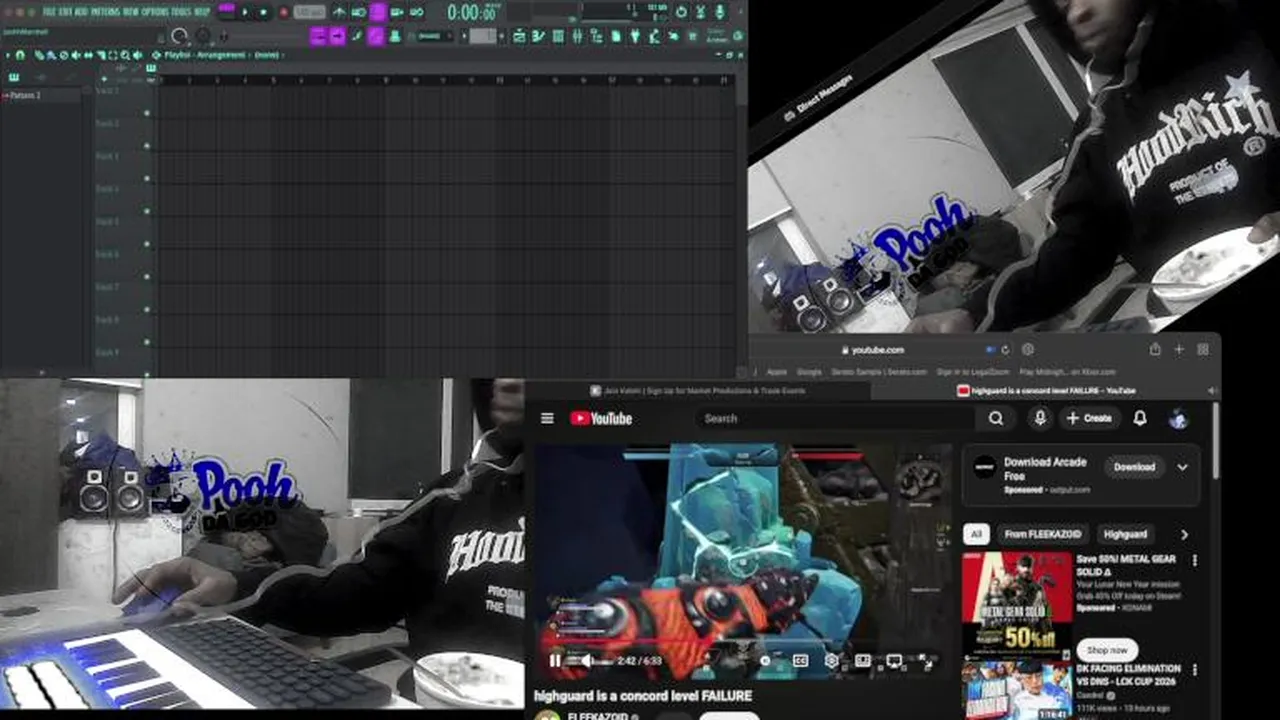Open a new Safari tab
Image resolution: width=1280 pixels, height=720 pixels.
1179,349
